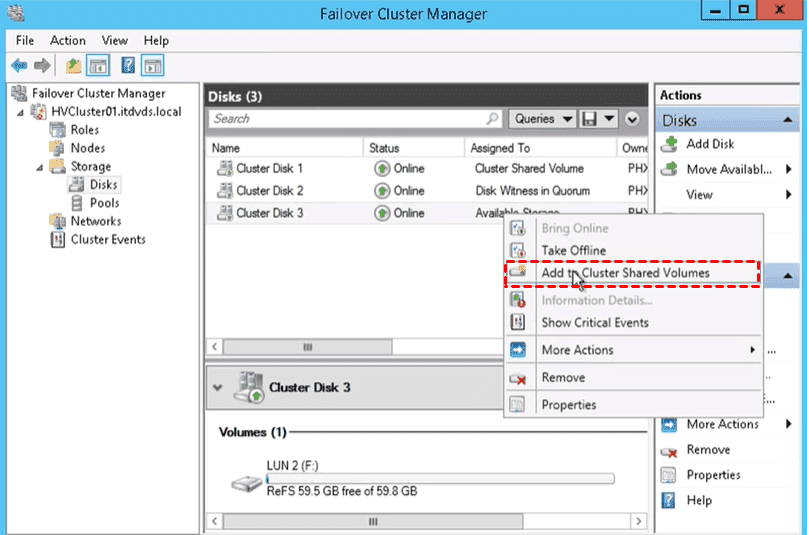Click Help in Actions pane

coord(699,500)
